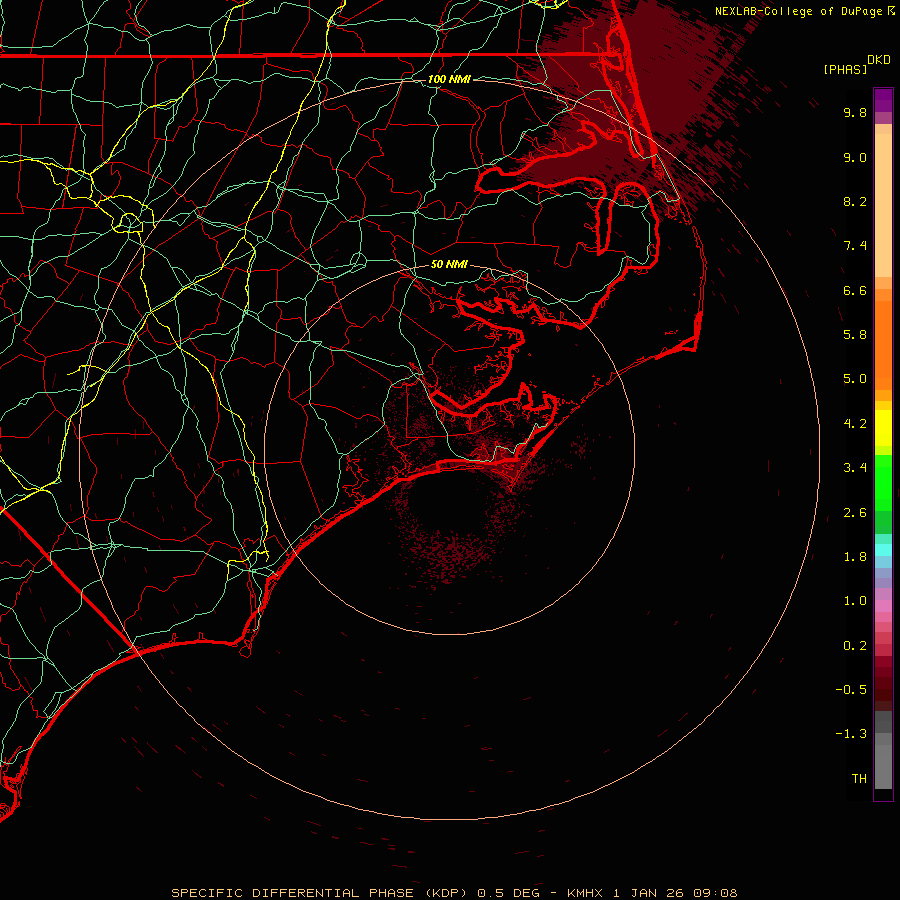Pick the yellow segment of the color bar
The height and width of the screenshot is (900, 900).
pos(883,428)
